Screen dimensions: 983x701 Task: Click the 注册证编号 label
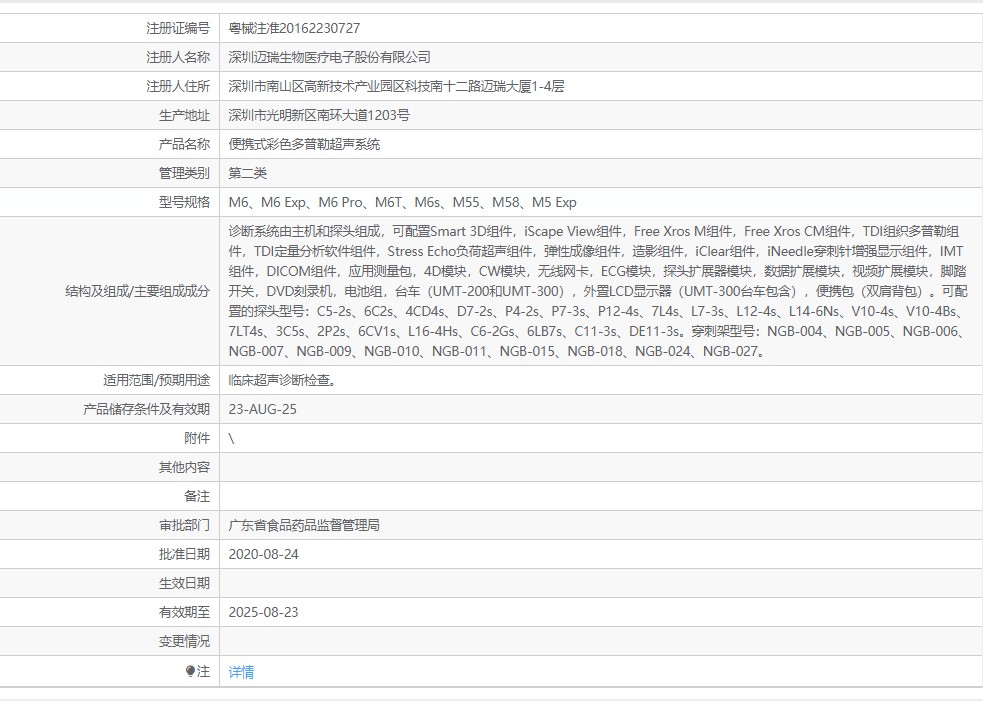178,28
